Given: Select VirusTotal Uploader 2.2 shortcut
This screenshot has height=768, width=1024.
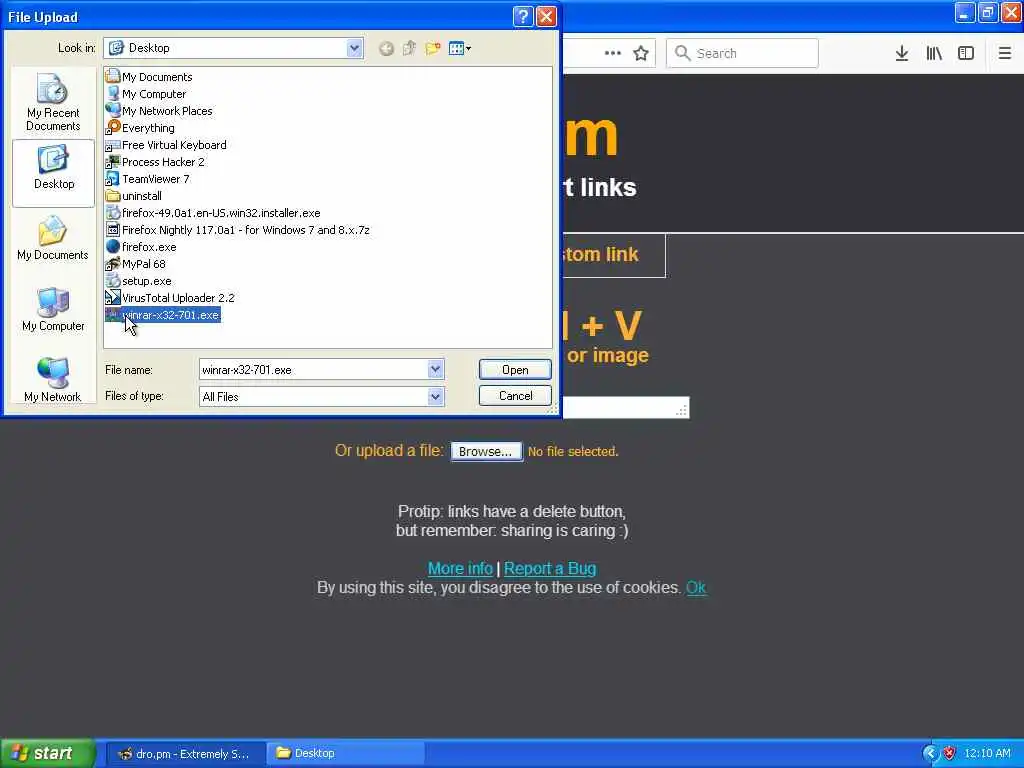Looking at the screenshot, I should click(170, 297).
